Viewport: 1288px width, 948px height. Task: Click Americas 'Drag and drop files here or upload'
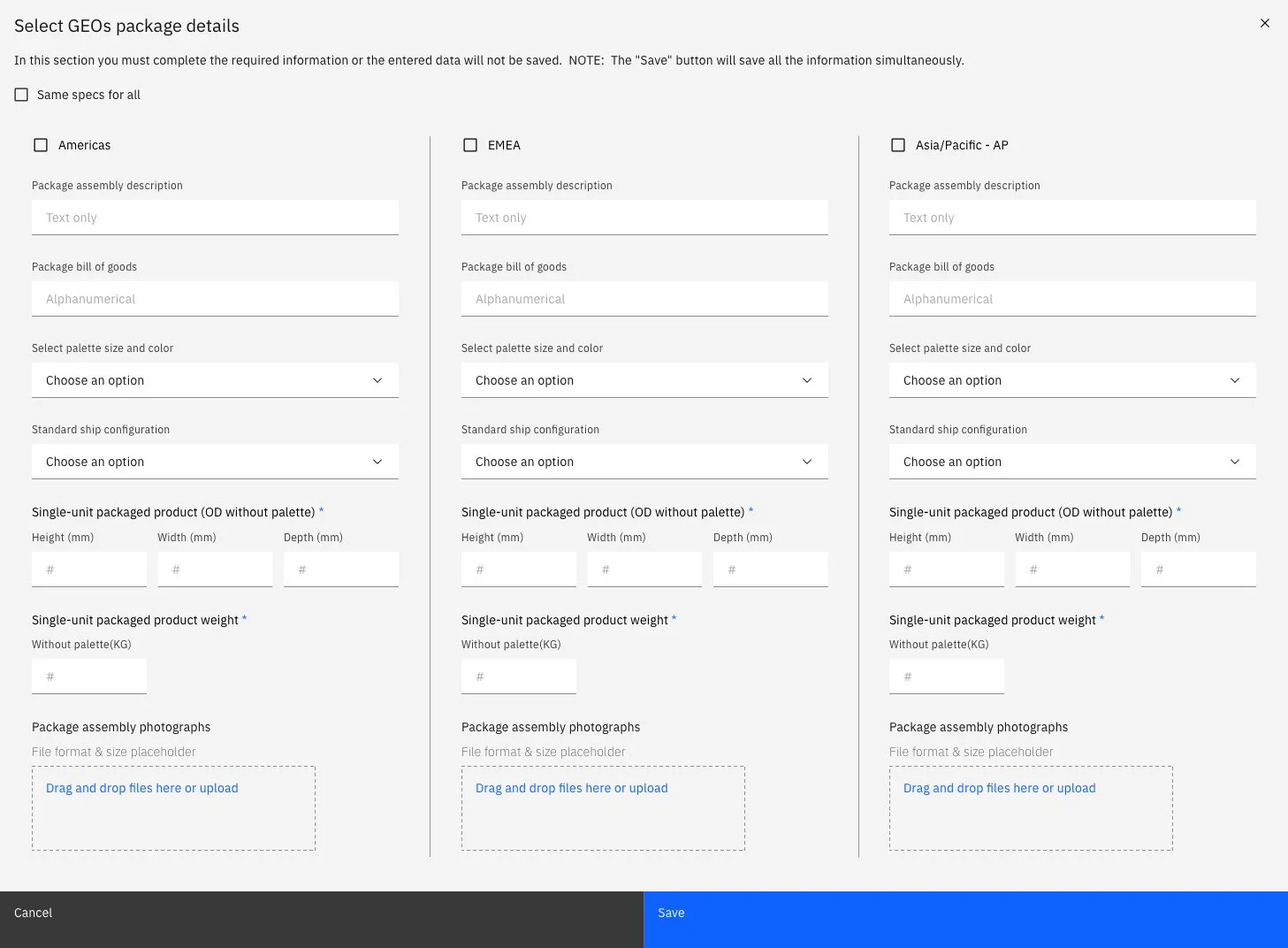pos(142,788)
